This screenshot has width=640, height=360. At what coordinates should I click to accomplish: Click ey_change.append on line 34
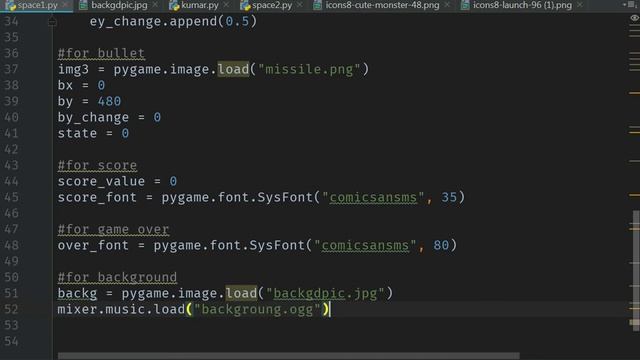[153, 22]
